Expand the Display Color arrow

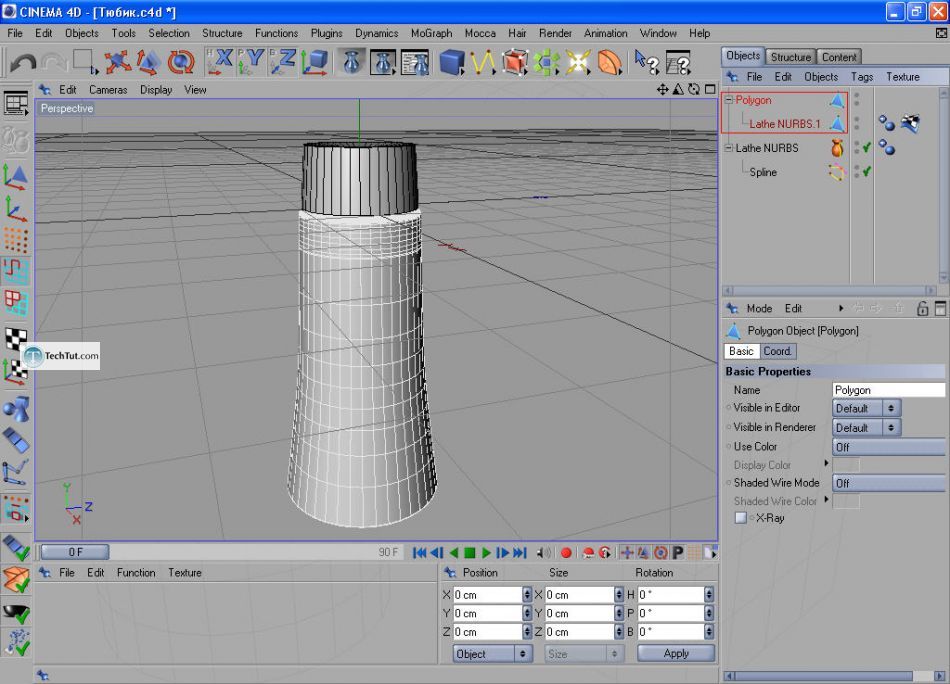[826, 463]
